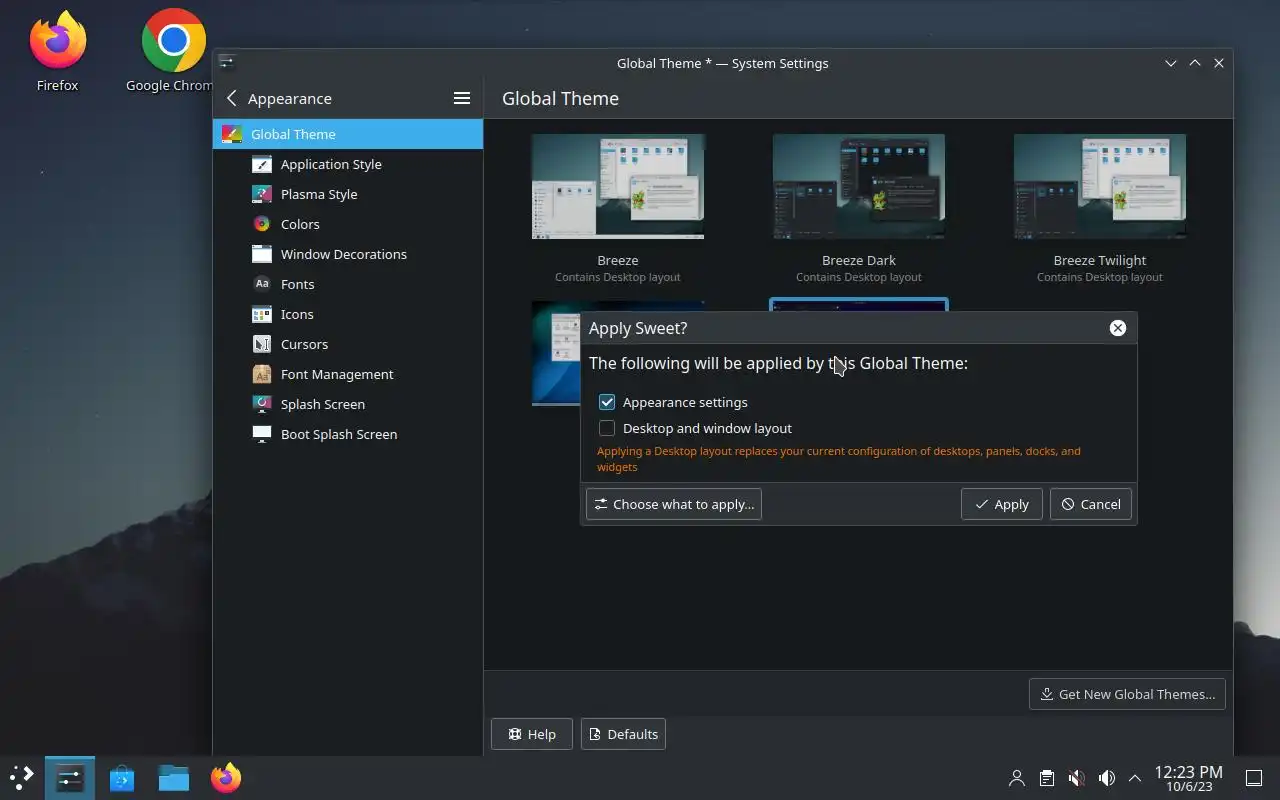Open System Settings from the taskbar
This screenshot has height=800, width=1280.
point(70,778)
